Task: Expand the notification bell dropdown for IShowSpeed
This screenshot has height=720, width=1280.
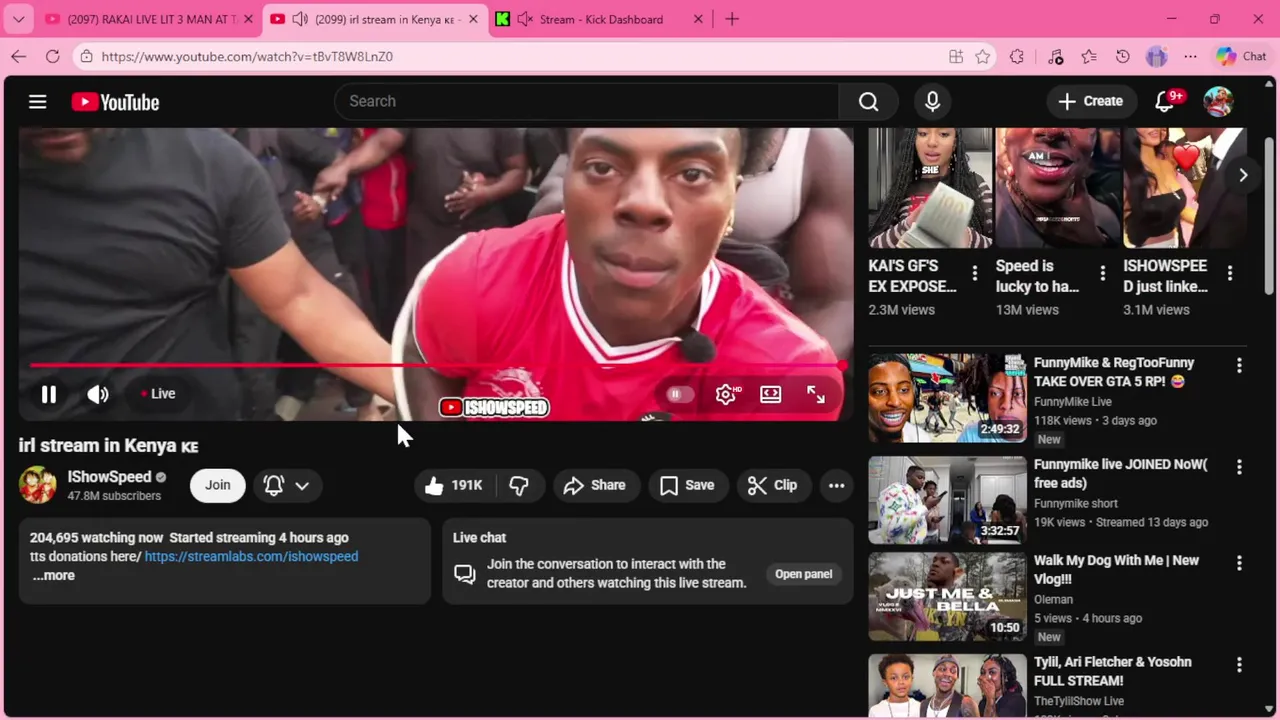Action: 286,485
